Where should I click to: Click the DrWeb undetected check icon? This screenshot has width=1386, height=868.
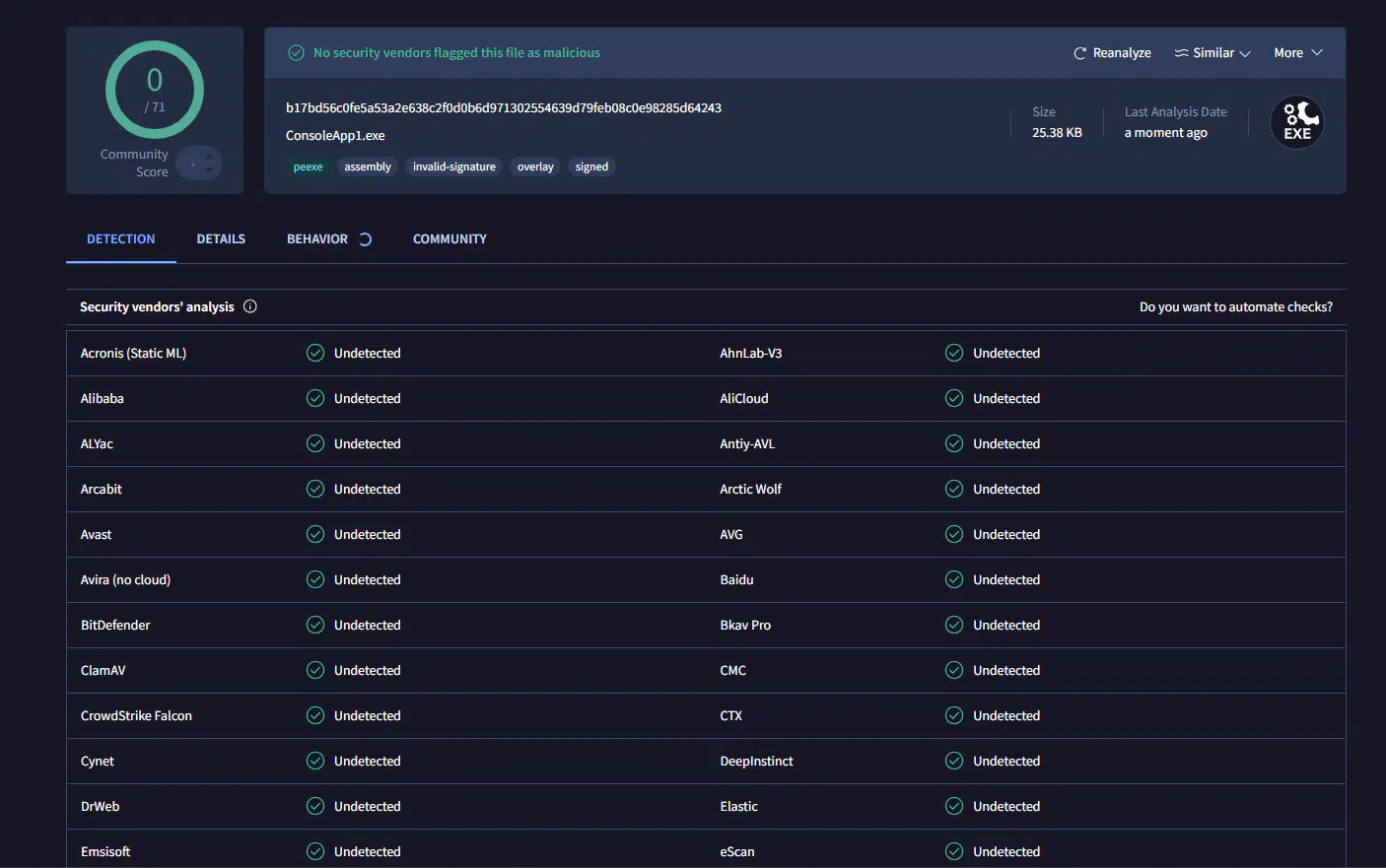point(315,806)
